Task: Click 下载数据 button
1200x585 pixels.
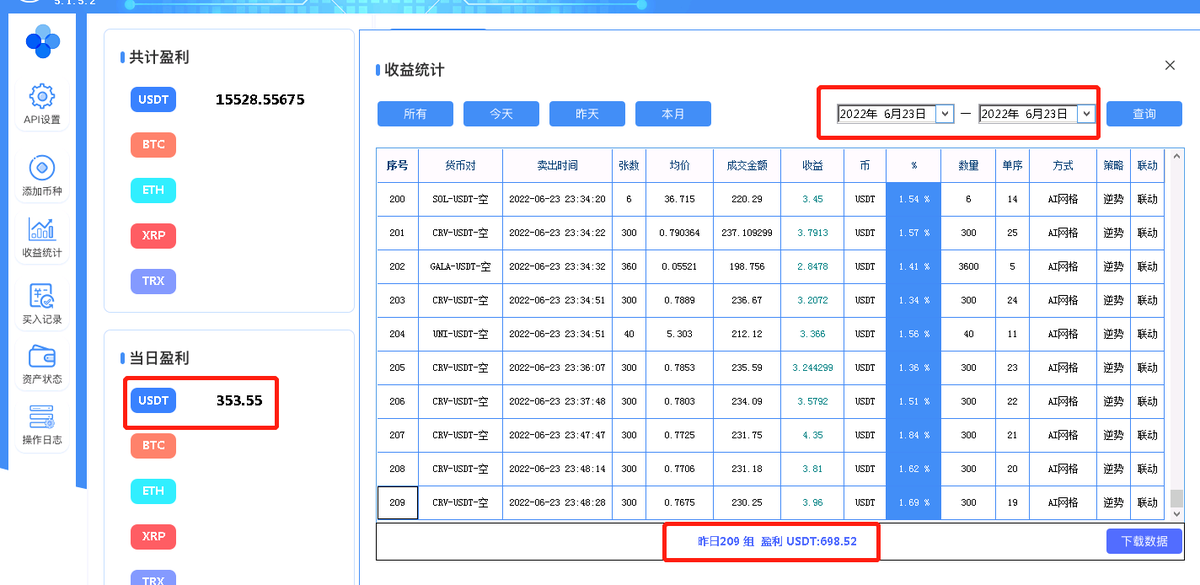Action: point(1144,541)
